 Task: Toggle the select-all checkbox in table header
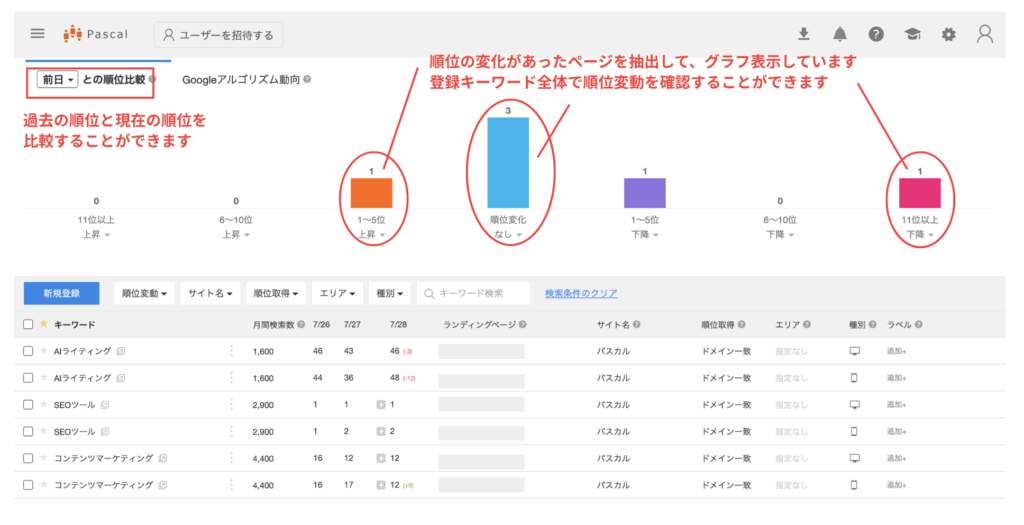28,325
